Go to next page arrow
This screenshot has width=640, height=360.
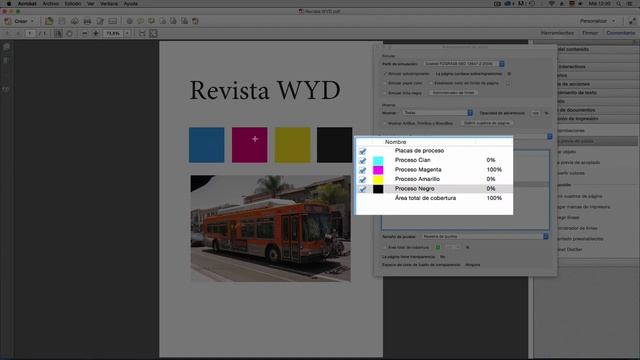18,33
